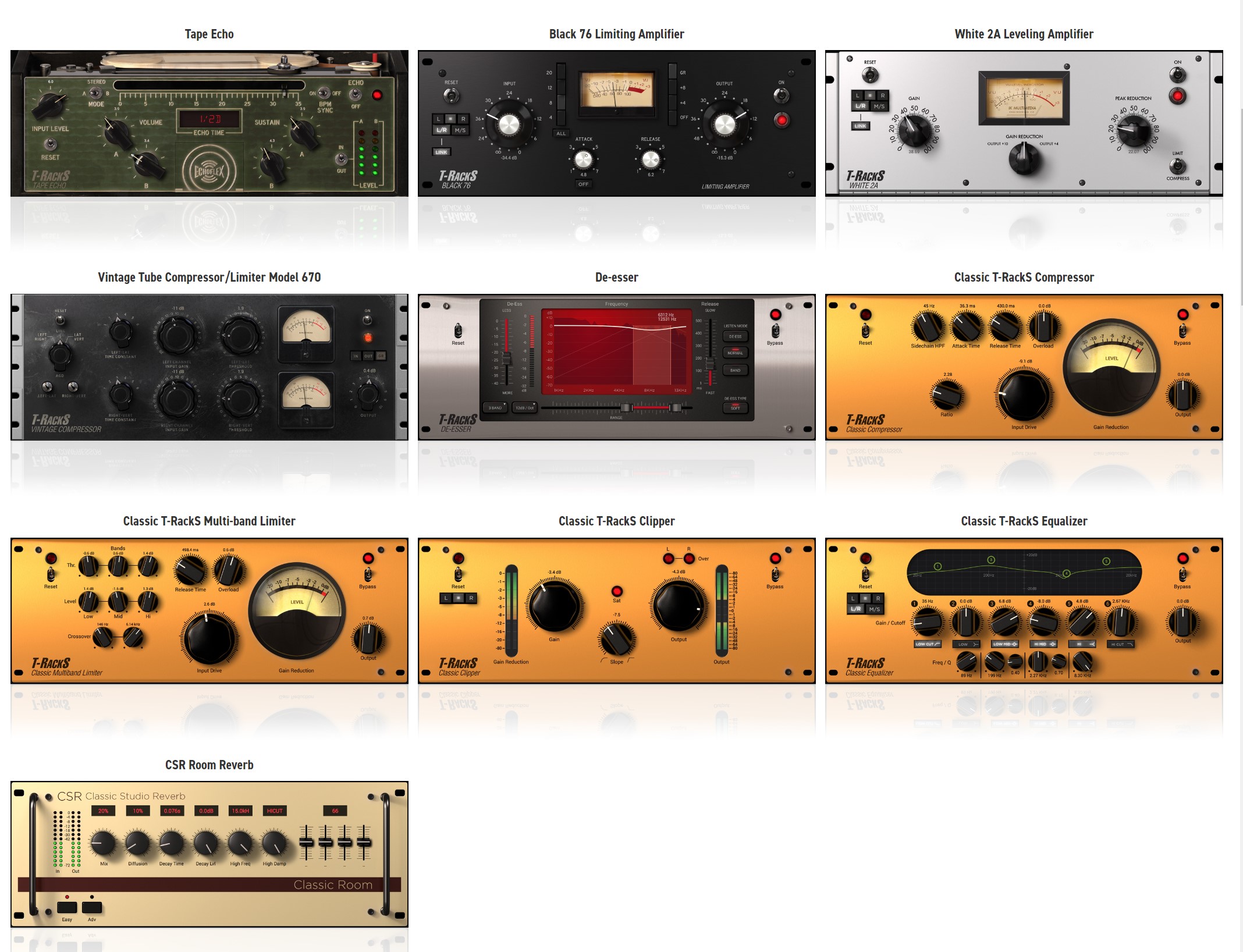Screen dimensions: 1243x952
Task: Flip the Limit/Compress switch on White 2A
Action: 1177,166
